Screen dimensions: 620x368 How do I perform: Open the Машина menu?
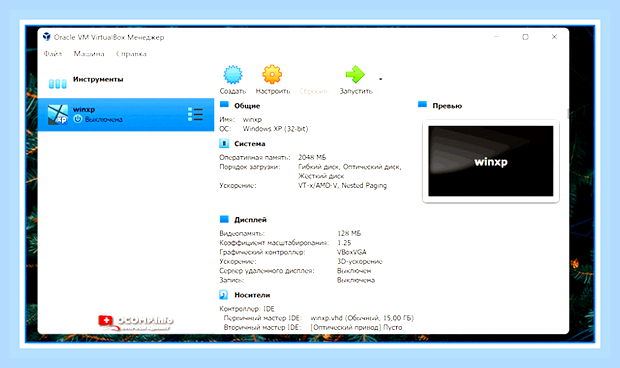89,54
